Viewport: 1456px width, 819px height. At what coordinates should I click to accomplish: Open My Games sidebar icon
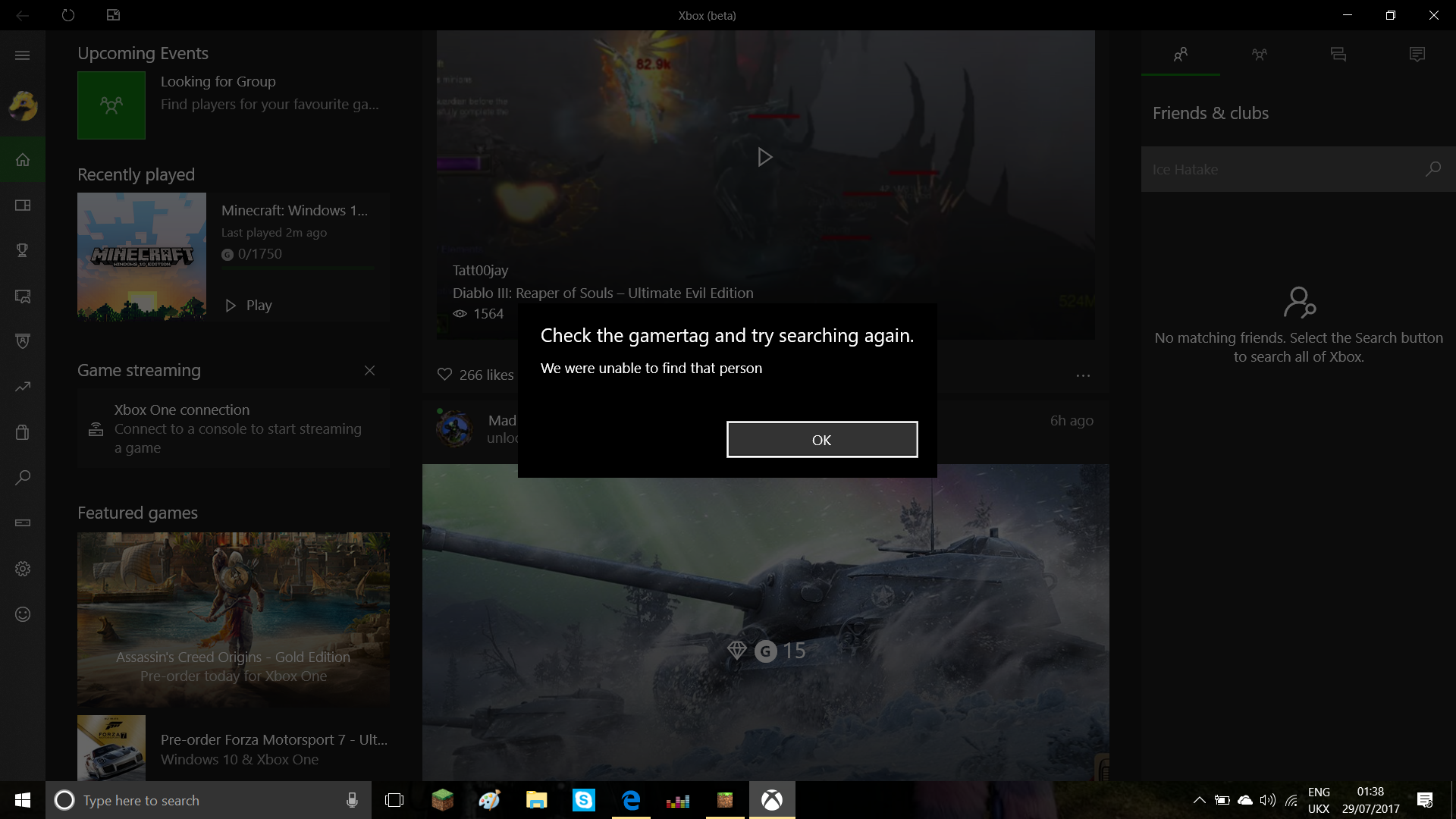(x=23, y=205)
